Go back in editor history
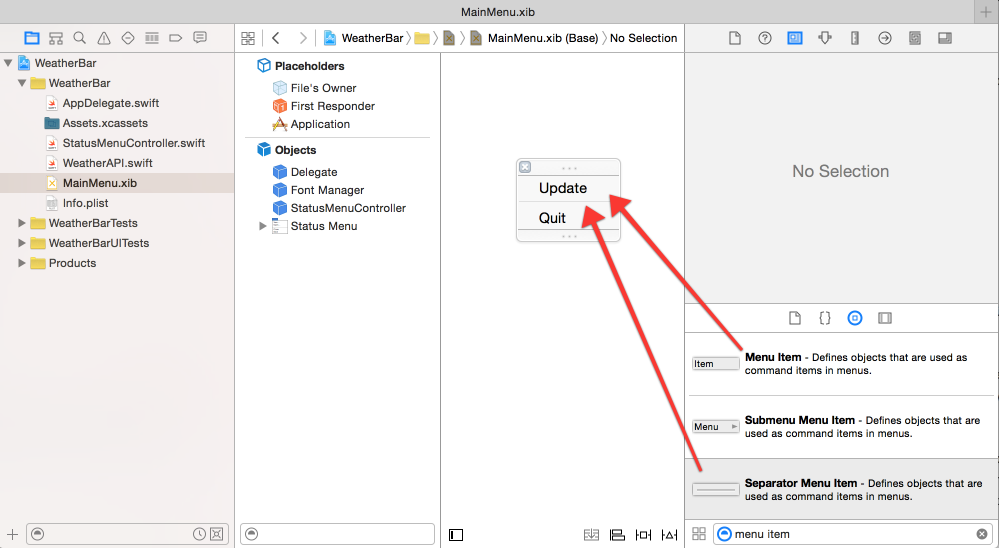 coord(276,38)
